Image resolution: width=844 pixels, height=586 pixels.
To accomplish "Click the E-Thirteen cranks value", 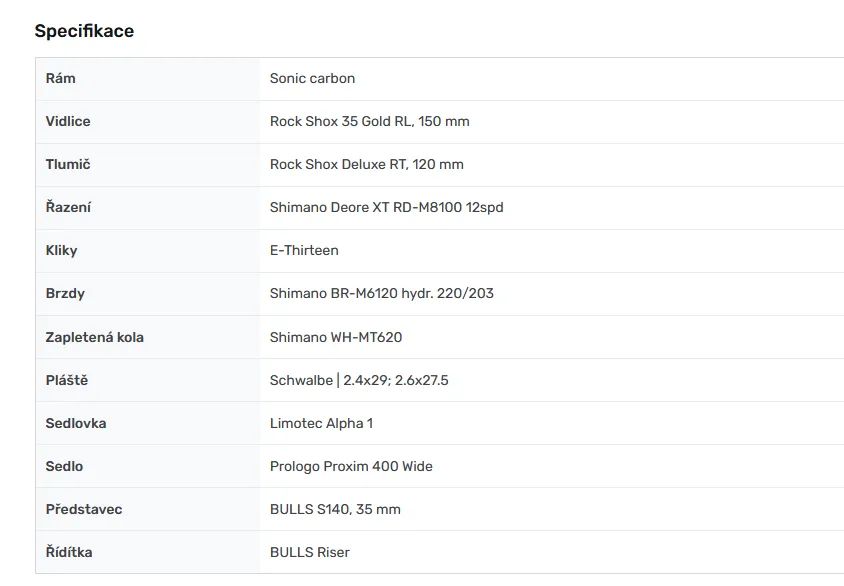I will click(x=304, y=250).
